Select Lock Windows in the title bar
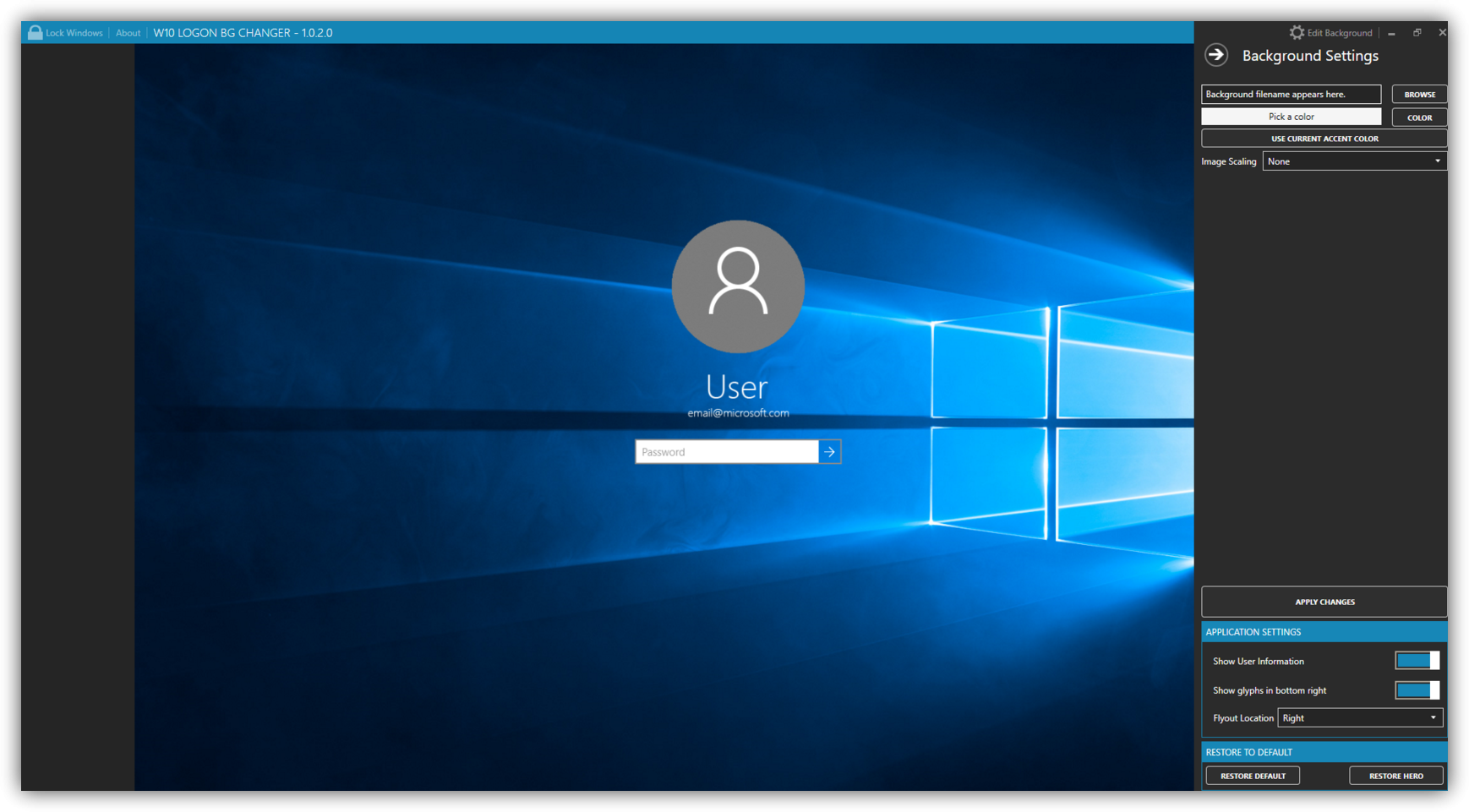 (x=74, y=33)
